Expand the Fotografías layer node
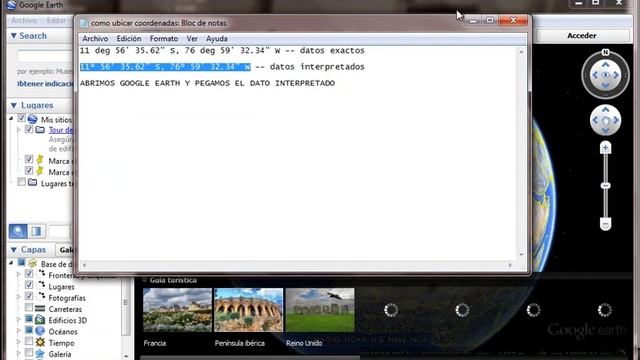640x360 pixels. [x=18, y=297]
